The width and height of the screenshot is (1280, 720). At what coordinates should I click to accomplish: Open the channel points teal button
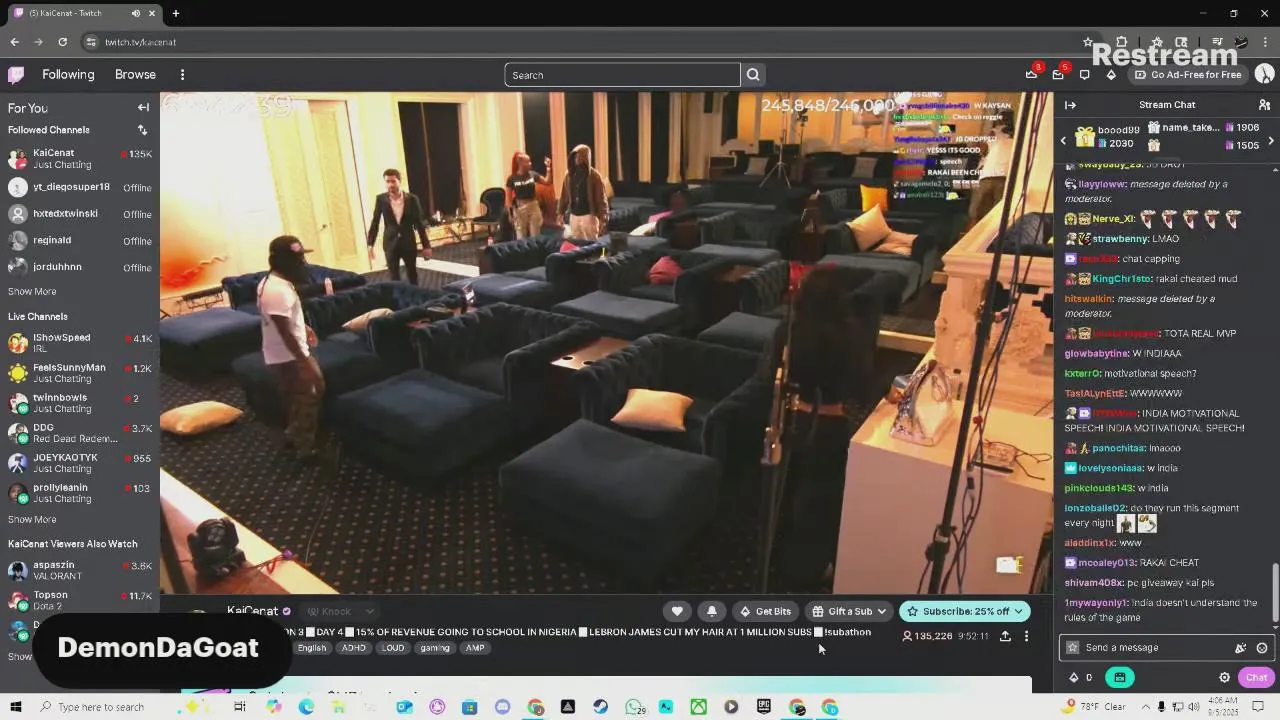1119,677
